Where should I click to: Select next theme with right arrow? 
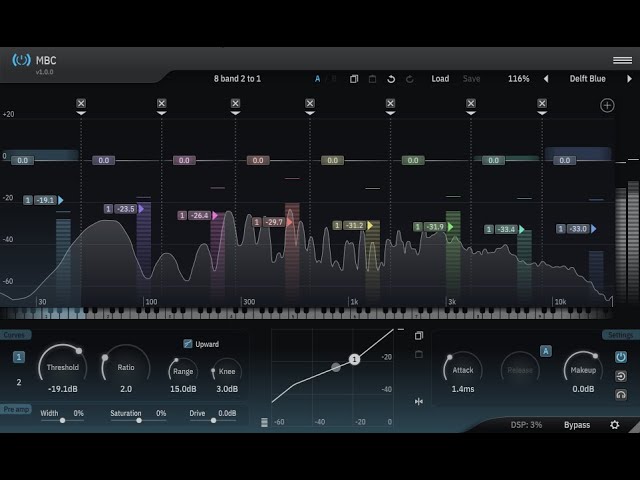click(629, 79)
